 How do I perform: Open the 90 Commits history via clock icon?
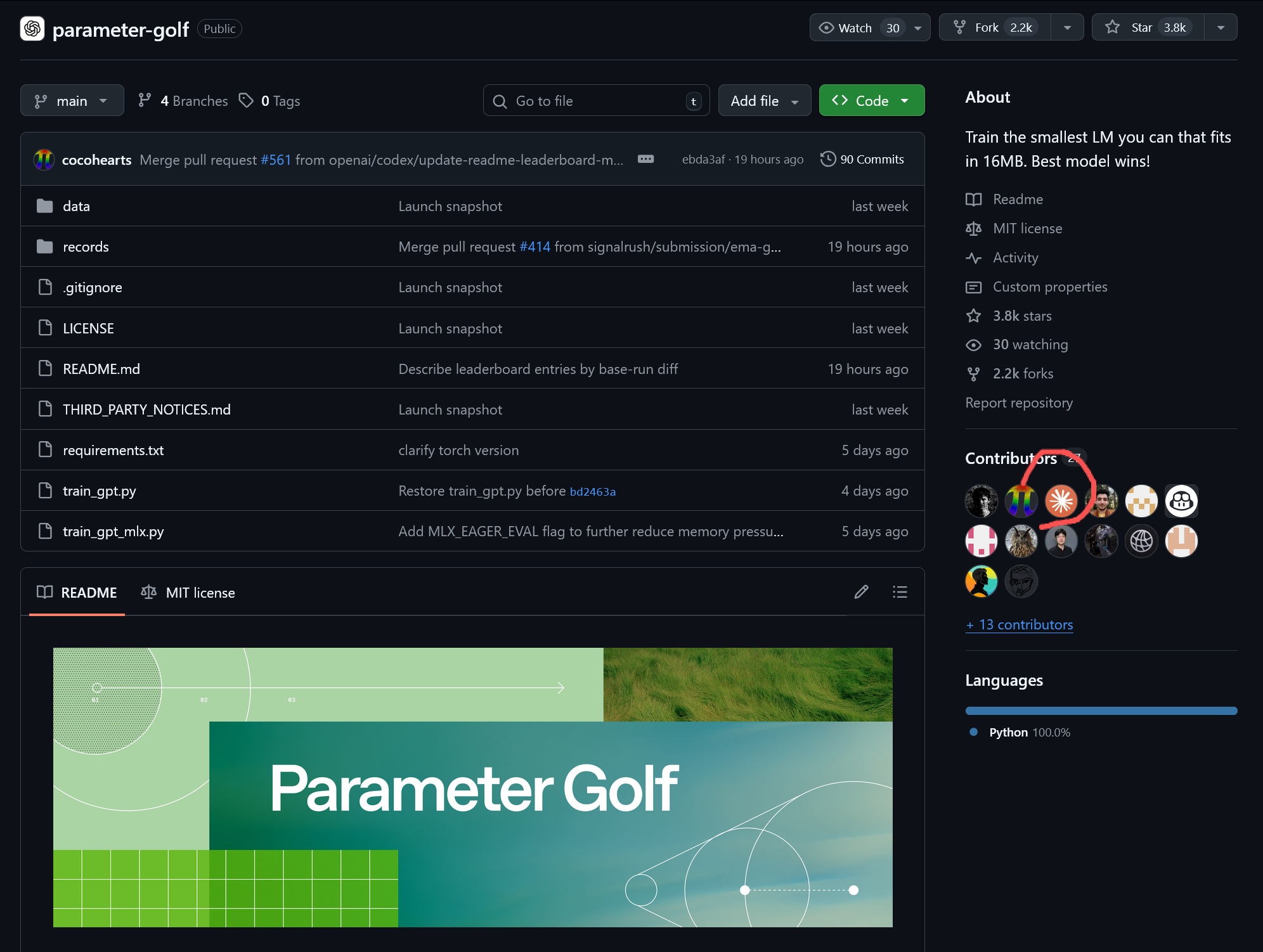[828, 159]
